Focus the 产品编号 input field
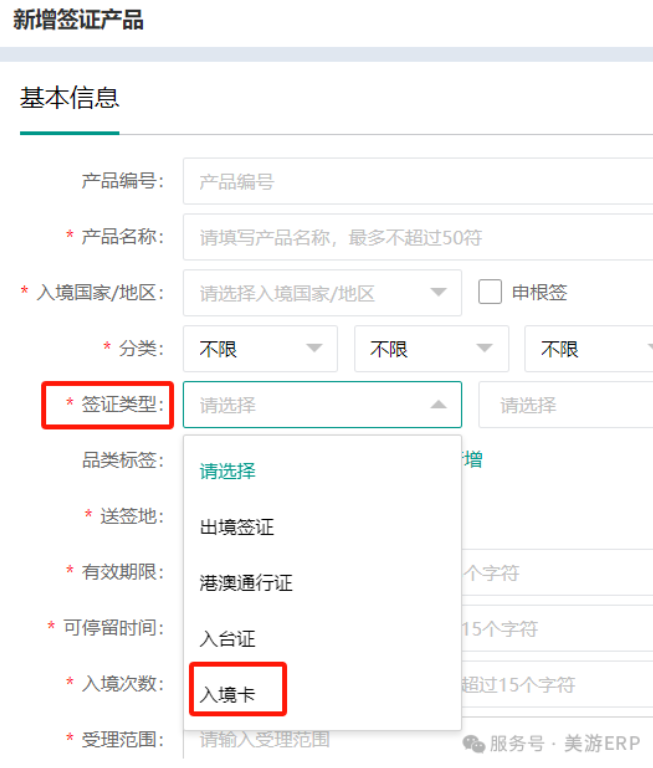Viewport: 653px width, 768px height. coord(417,181)
